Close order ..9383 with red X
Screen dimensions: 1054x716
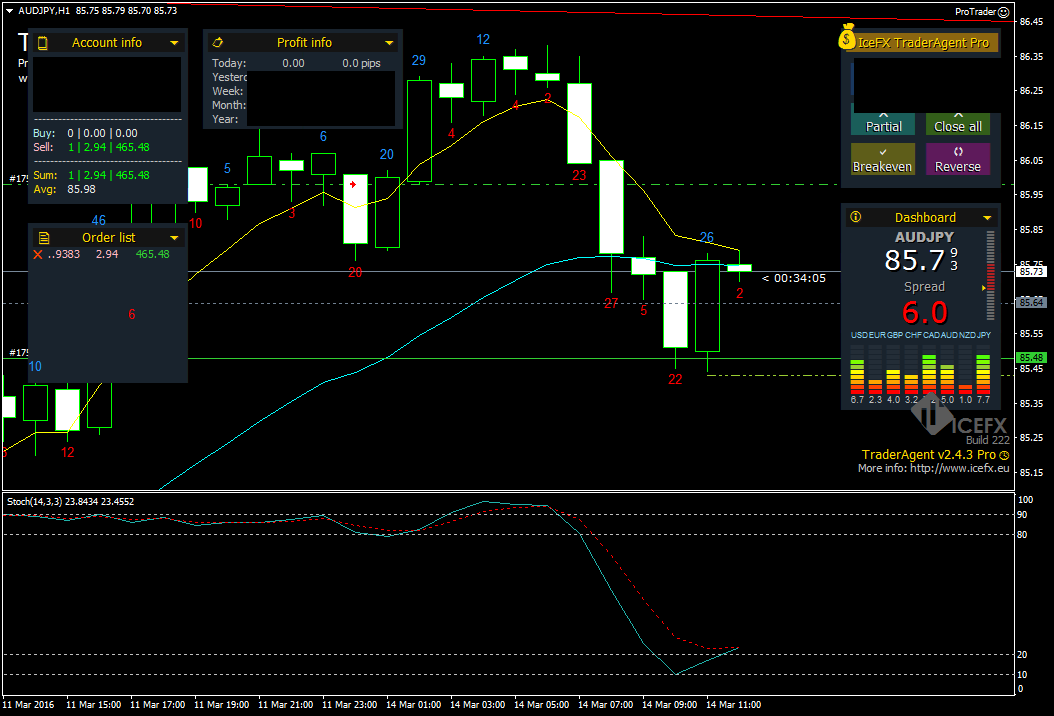coord(38,254)
